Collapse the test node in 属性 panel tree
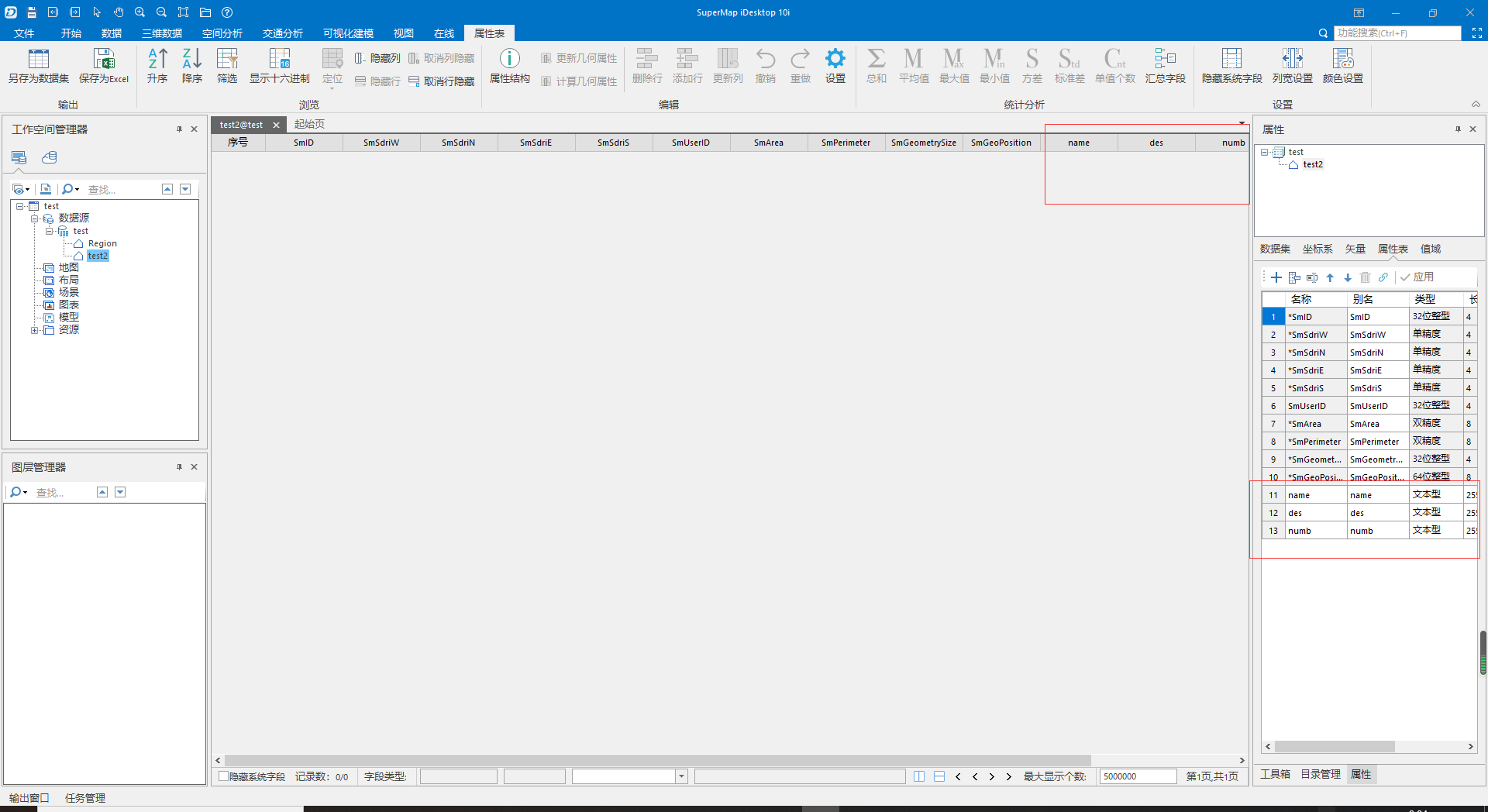 (1264, 152)
